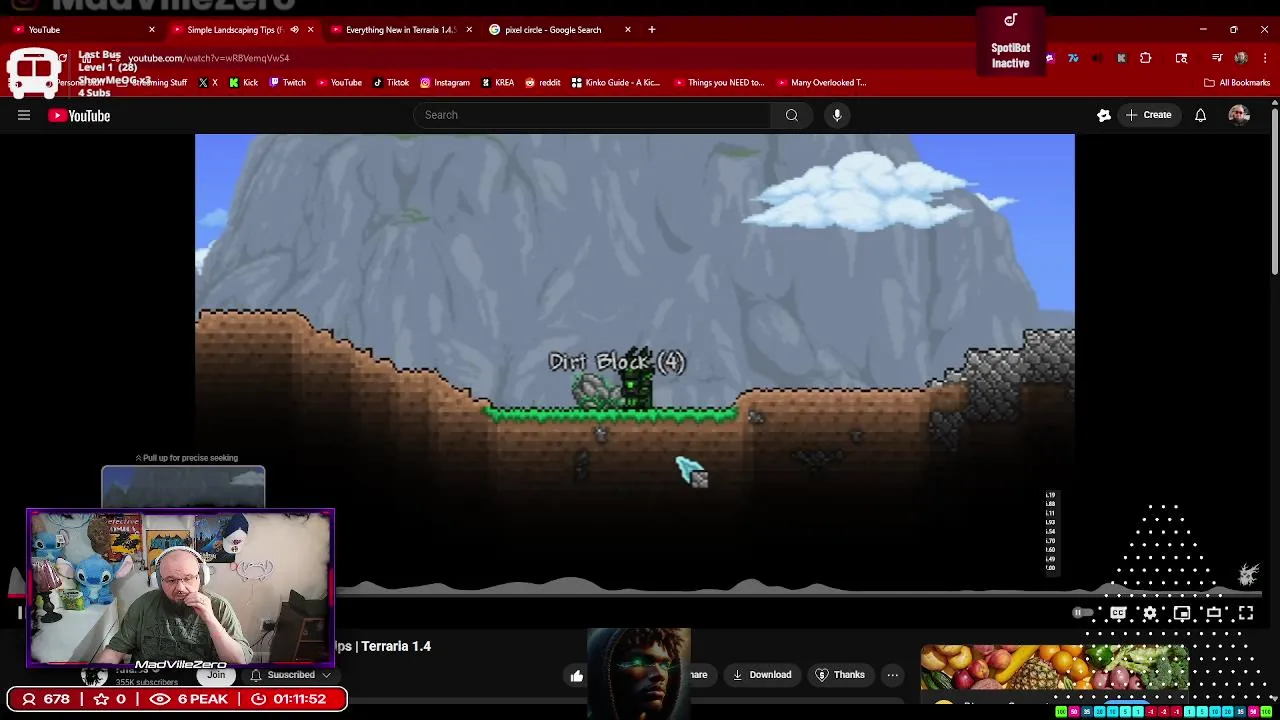Open the Kick bookmark
This screenshot has height=720, width=1280.
[x=244, y=83]
